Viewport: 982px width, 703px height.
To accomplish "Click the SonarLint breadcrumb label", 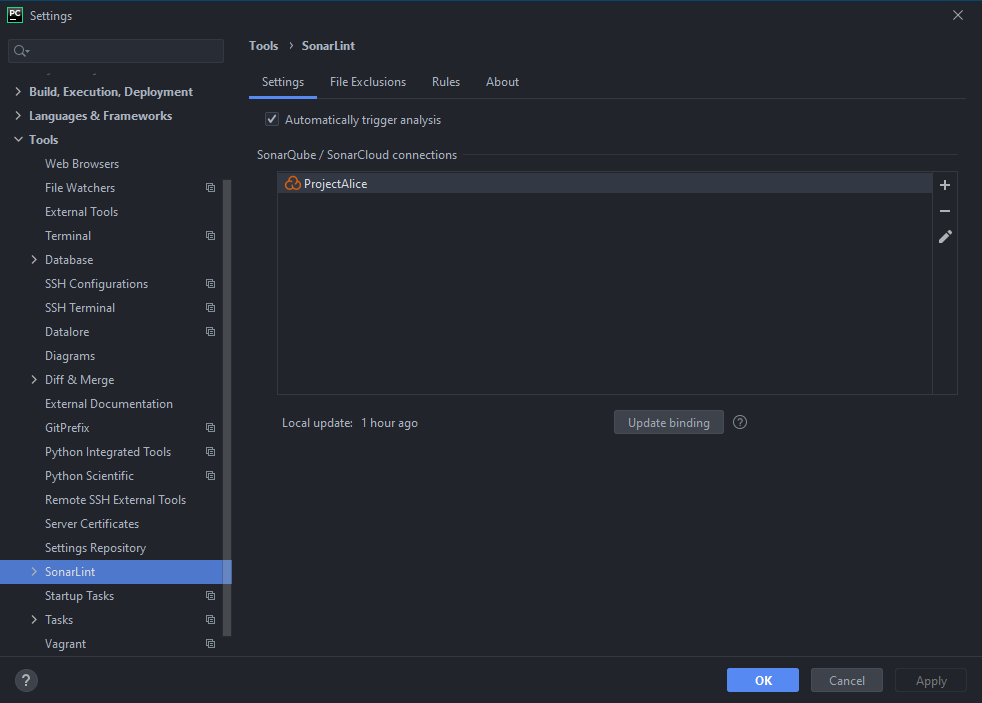I will [x=328, y=46].
